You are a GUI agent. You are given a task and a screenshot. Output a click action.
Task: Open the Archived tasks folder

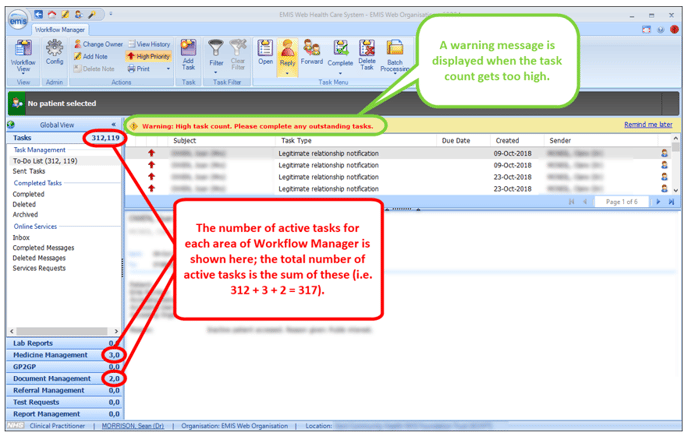click(x=26, y=215)
